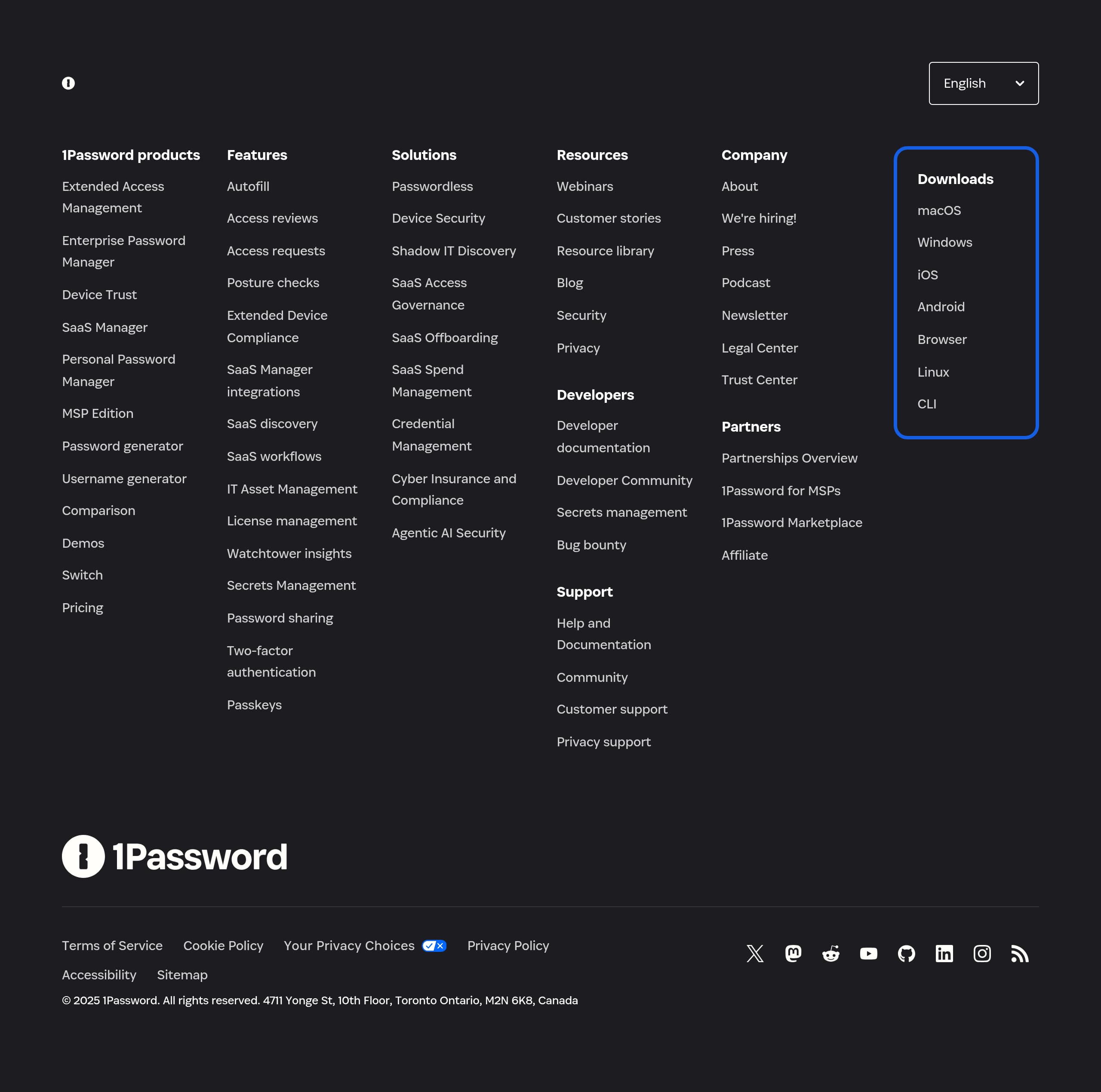Open 1Password's X (Twitter) page
This screenshot has height=1092, width=1101.
pos(754,954)
